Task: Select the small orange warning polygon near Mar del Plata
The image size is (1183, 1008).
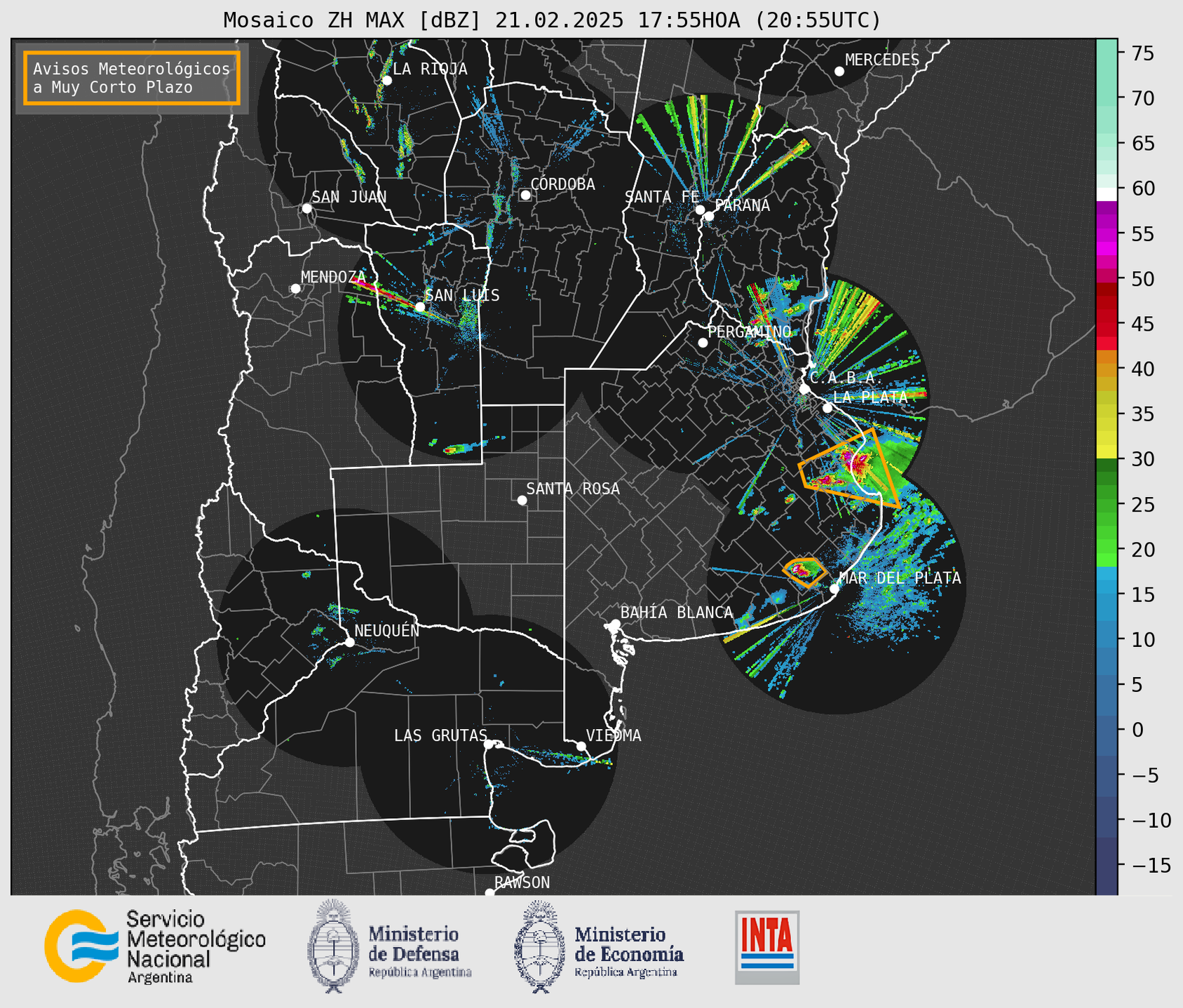Action: point(804,571)
